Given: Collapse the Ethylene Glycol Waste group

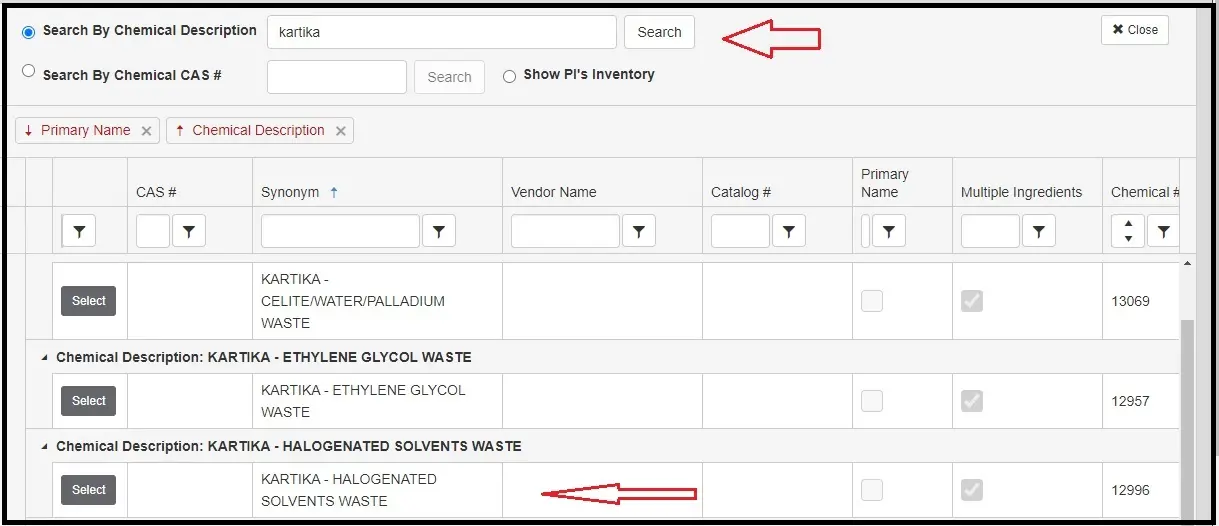Looking at the screenshot, I should click(44, 357).
